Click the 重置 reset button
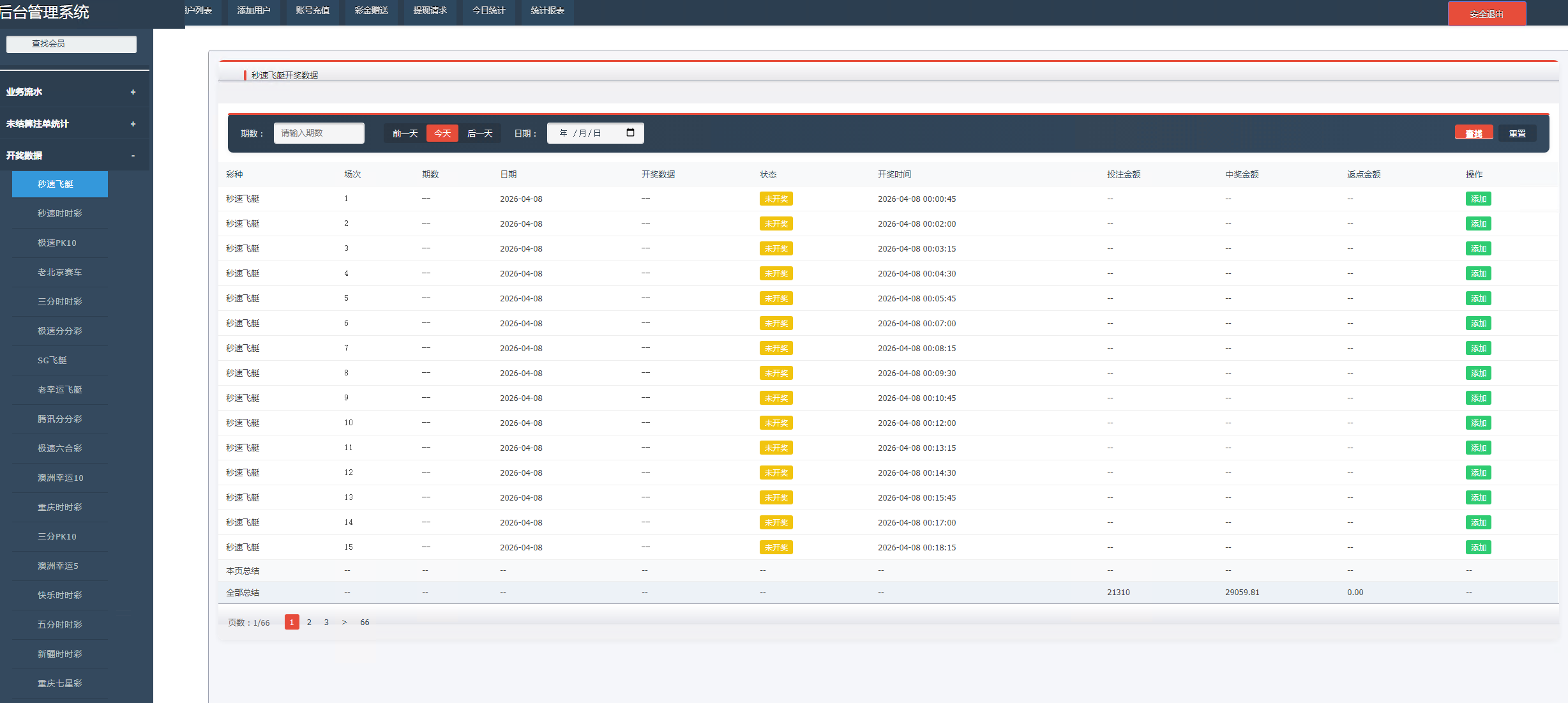 click(x=1517, y=133)
